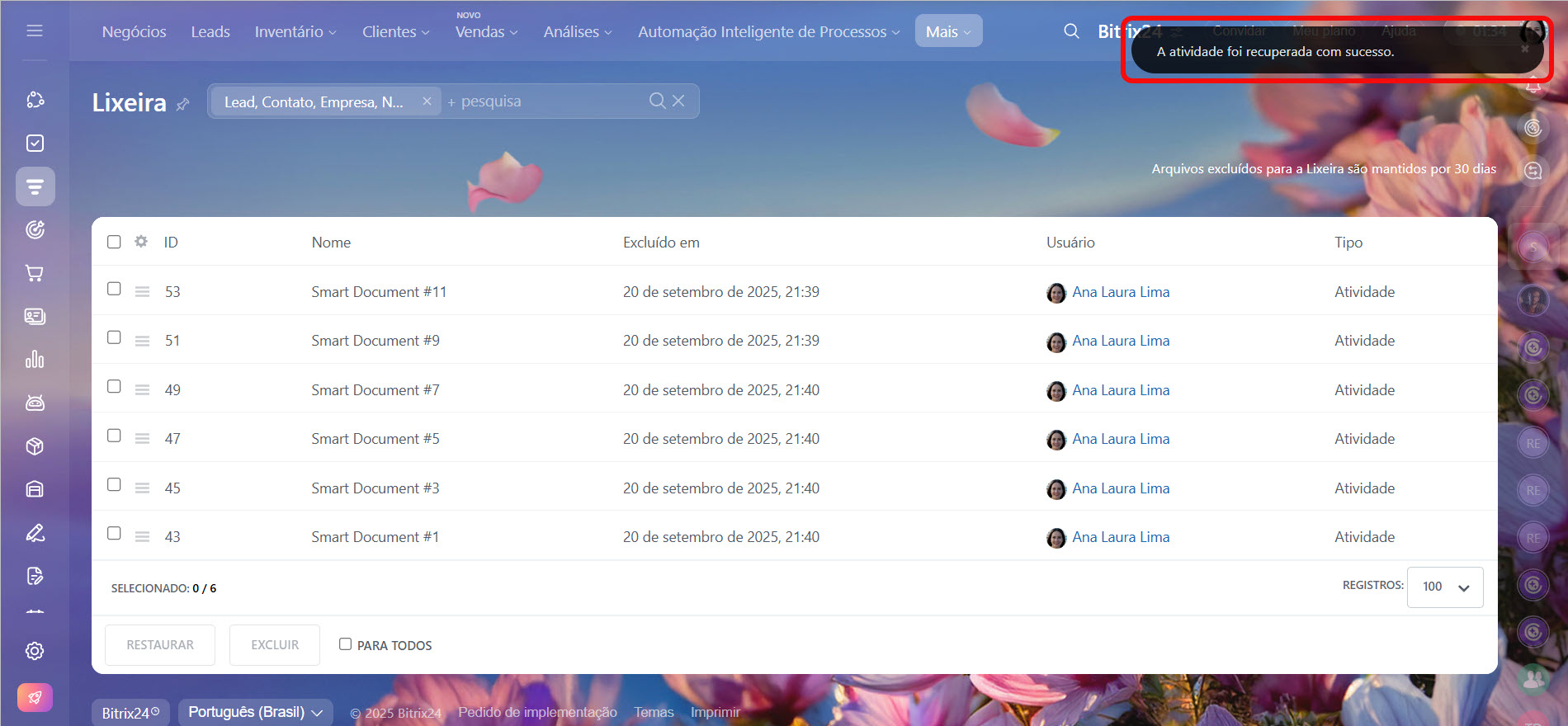Enable the PARA TODOS checkbox

pos(345,644)
